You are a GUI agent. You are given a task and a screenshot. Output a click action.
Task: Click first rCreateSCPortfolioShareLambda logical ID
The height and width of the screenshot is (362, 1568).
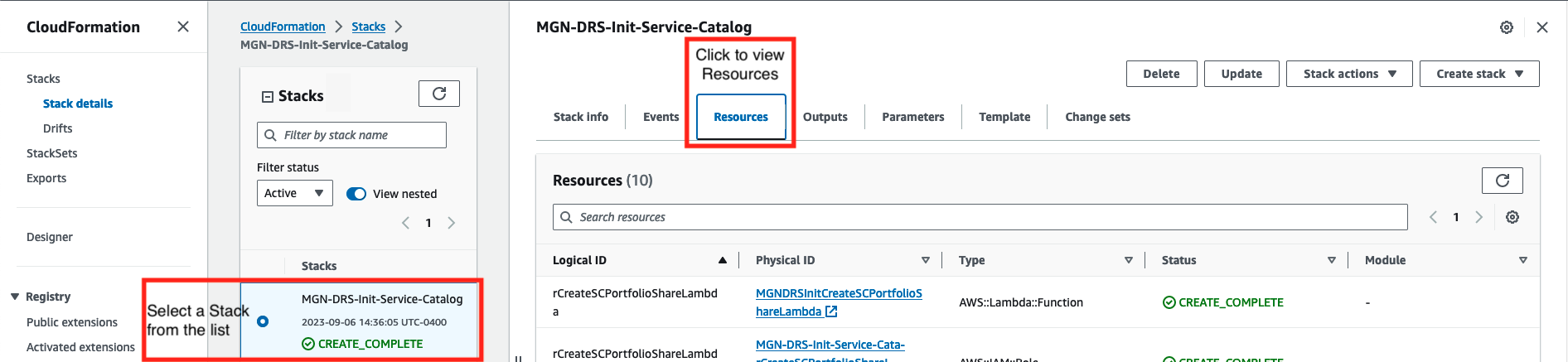pyautogui.click(x=635, y=302)
